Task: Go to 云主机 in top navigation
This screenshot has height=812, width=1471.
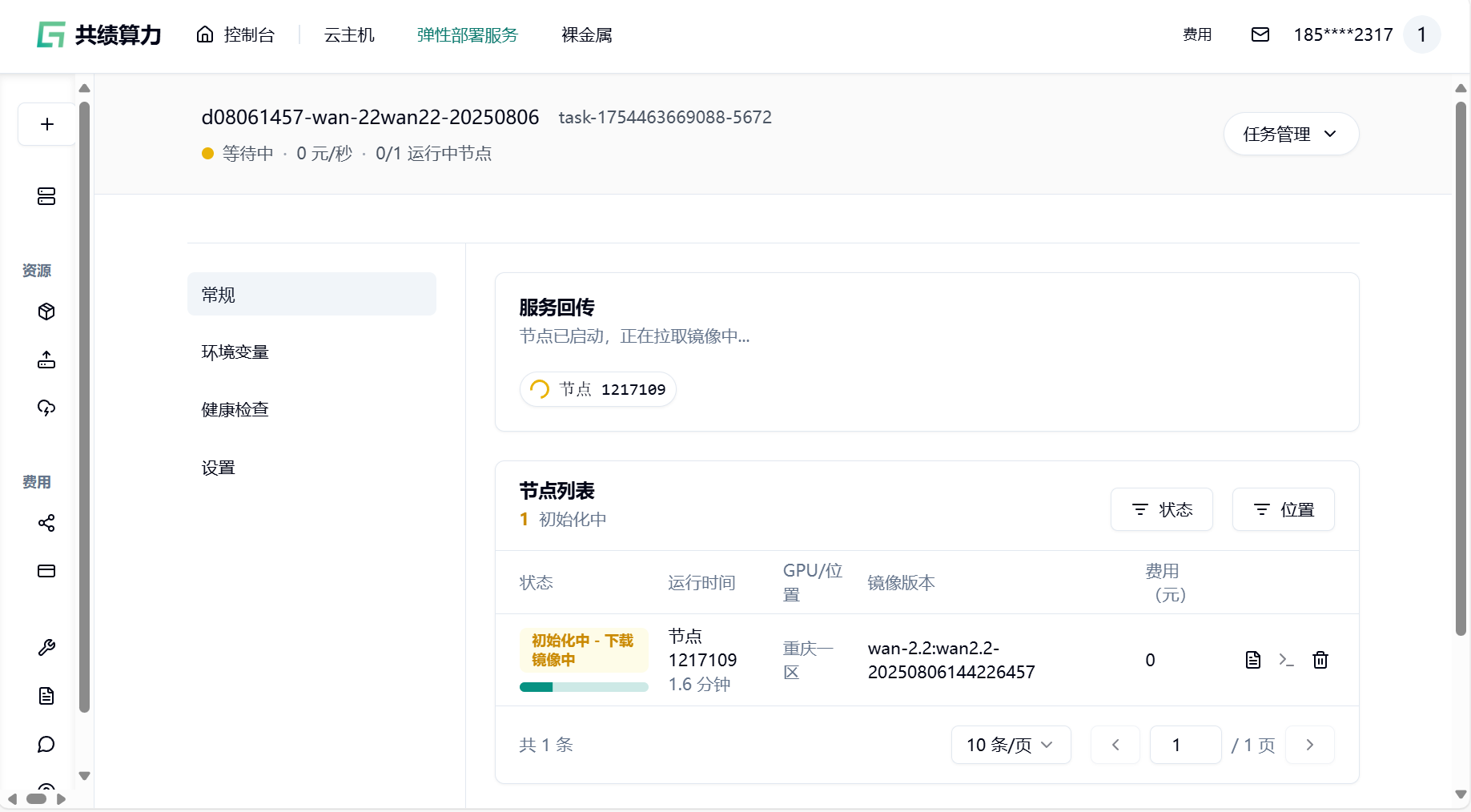Action: 349,35
